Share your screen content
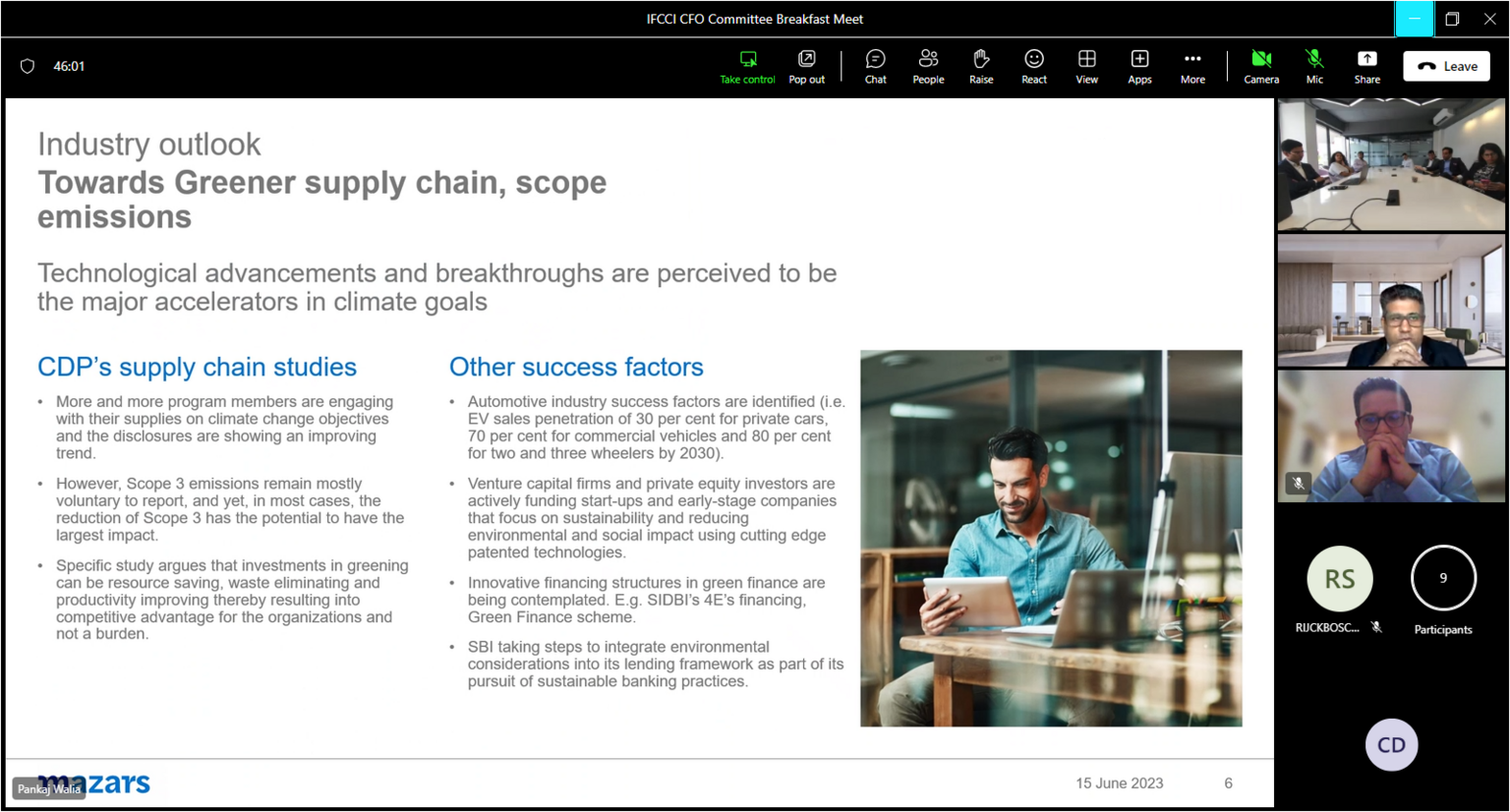1510x812 pixels. [1366, 66]
